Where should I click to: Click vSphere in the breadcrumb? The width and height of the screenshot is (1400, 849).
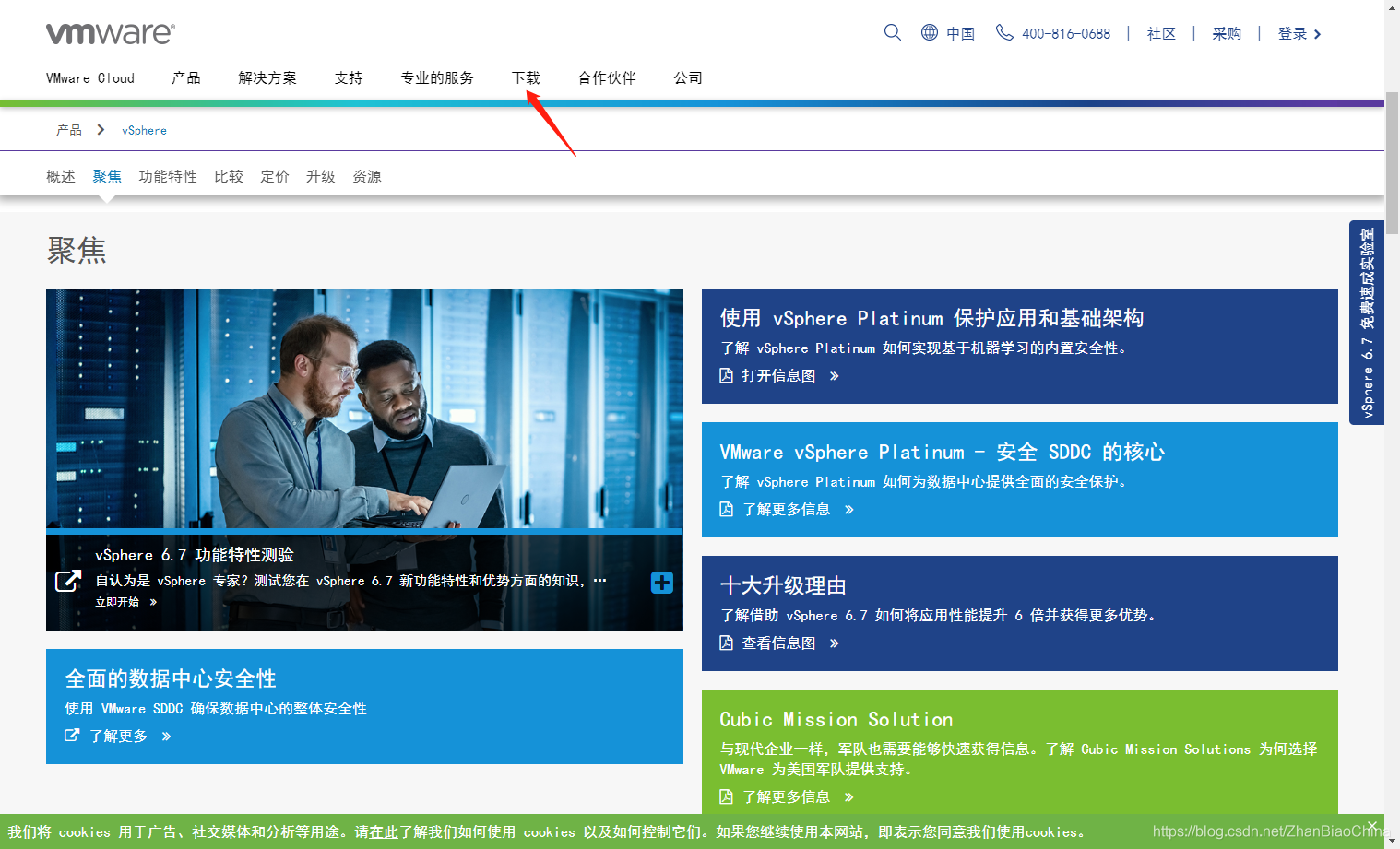pyautogui.click(x=145, y=131)
